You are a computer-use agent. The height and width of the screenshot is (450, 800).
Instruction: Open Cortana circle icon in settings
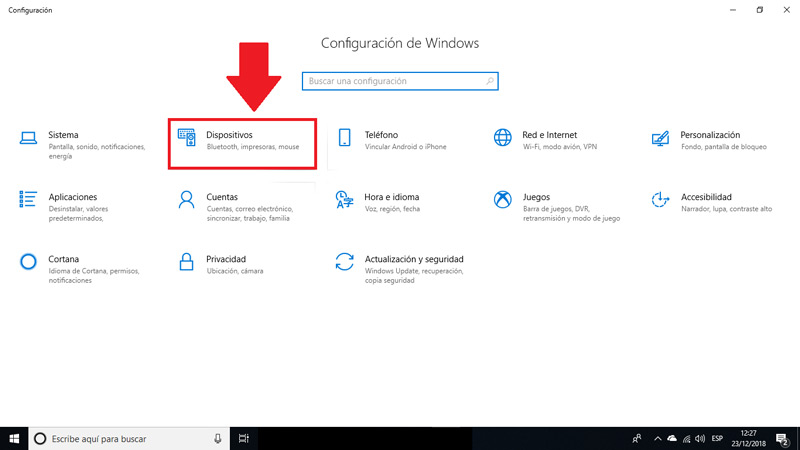point(28,262)
